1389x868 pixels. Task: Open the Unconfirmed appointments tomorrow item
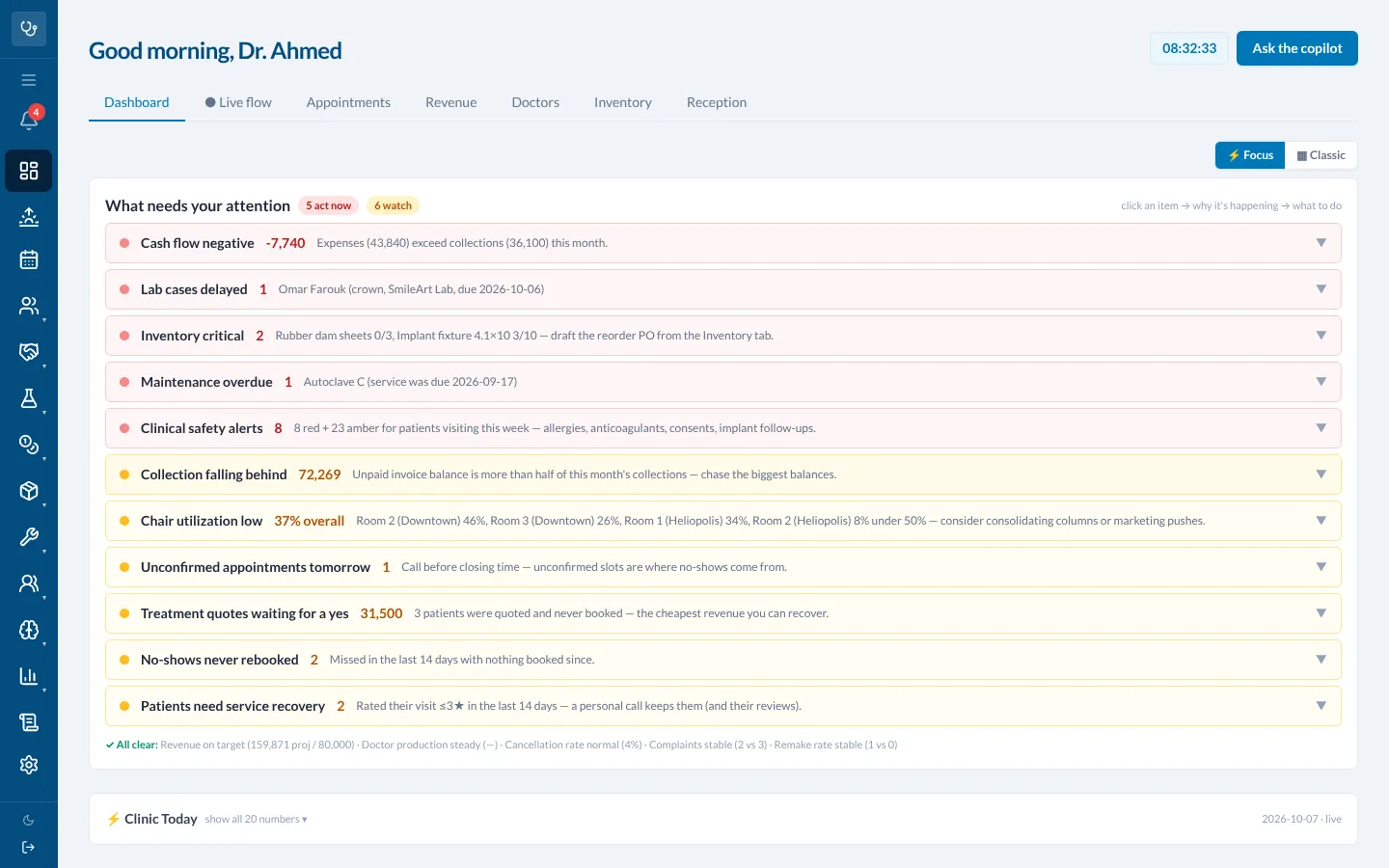[x=723, y=567]
